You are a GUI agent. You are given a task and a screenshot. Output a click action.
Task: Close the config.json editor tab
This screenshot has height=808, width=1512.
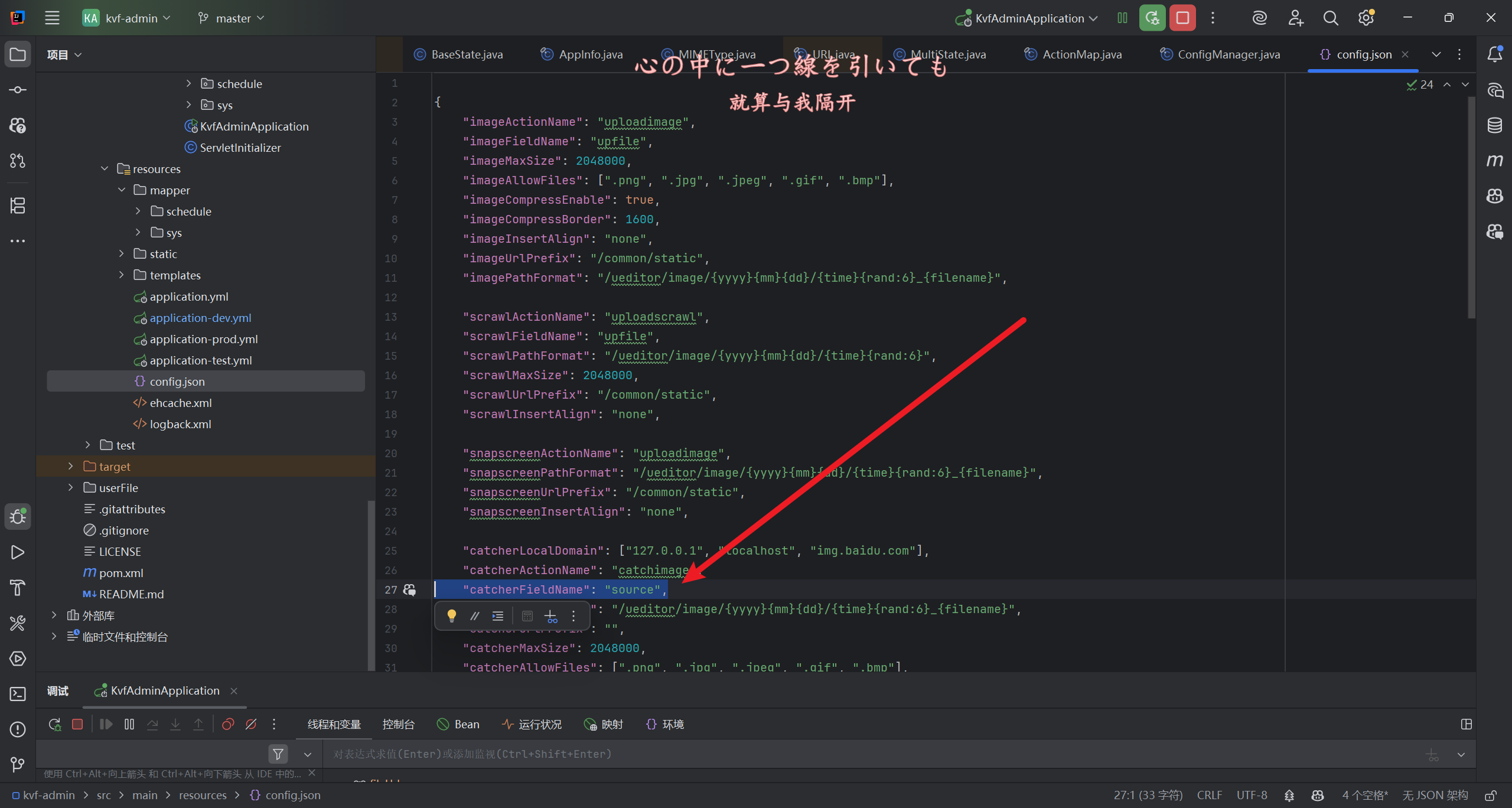tap(1405, 54)
